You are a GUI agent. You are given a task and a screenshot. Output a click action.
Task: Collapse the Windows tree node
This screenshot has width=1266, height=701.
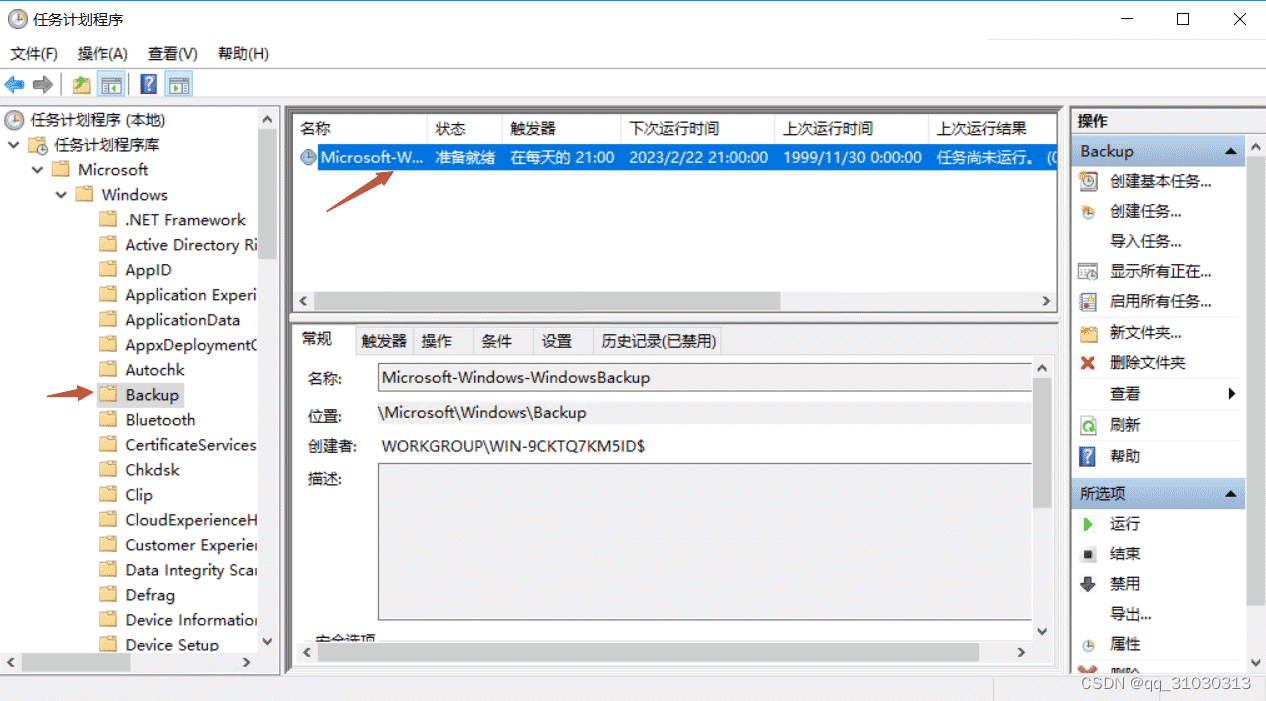(x=61, y=195)
